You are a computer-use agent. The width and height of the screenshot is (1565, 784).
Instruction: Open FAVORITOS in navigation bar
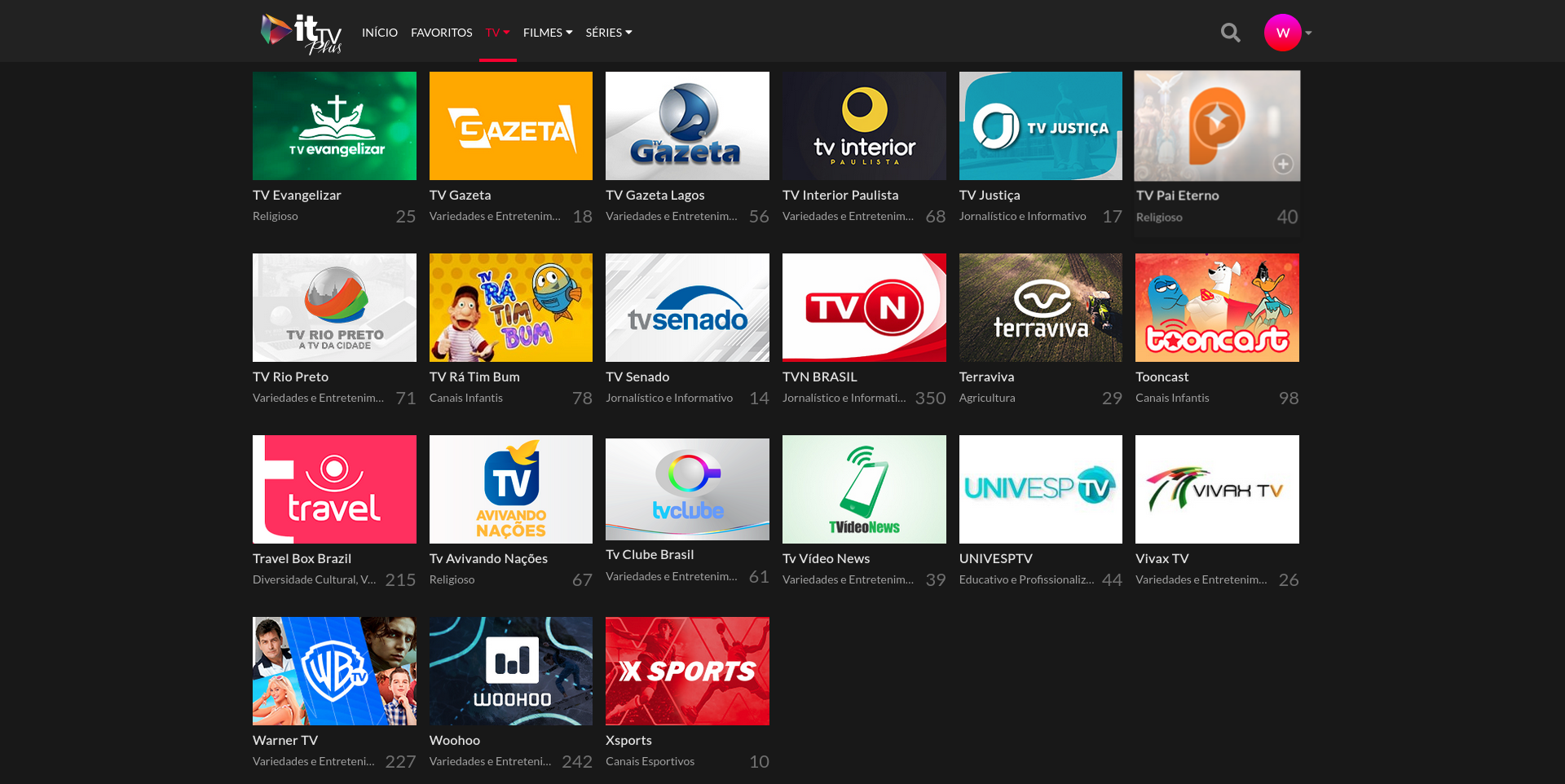click(x=442, y=33)
